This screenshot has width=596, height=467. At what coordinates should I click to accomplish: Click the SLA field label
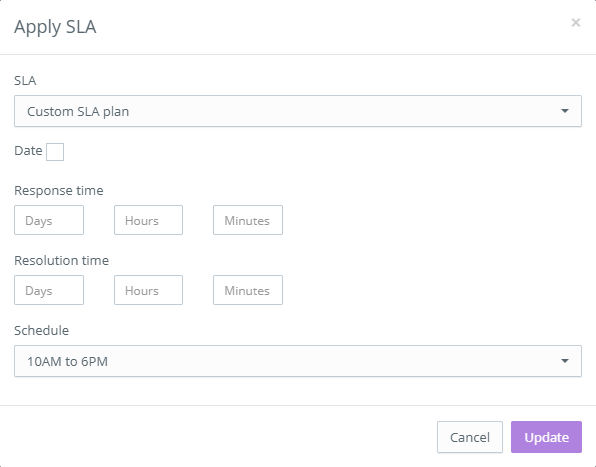coord(25,81)
